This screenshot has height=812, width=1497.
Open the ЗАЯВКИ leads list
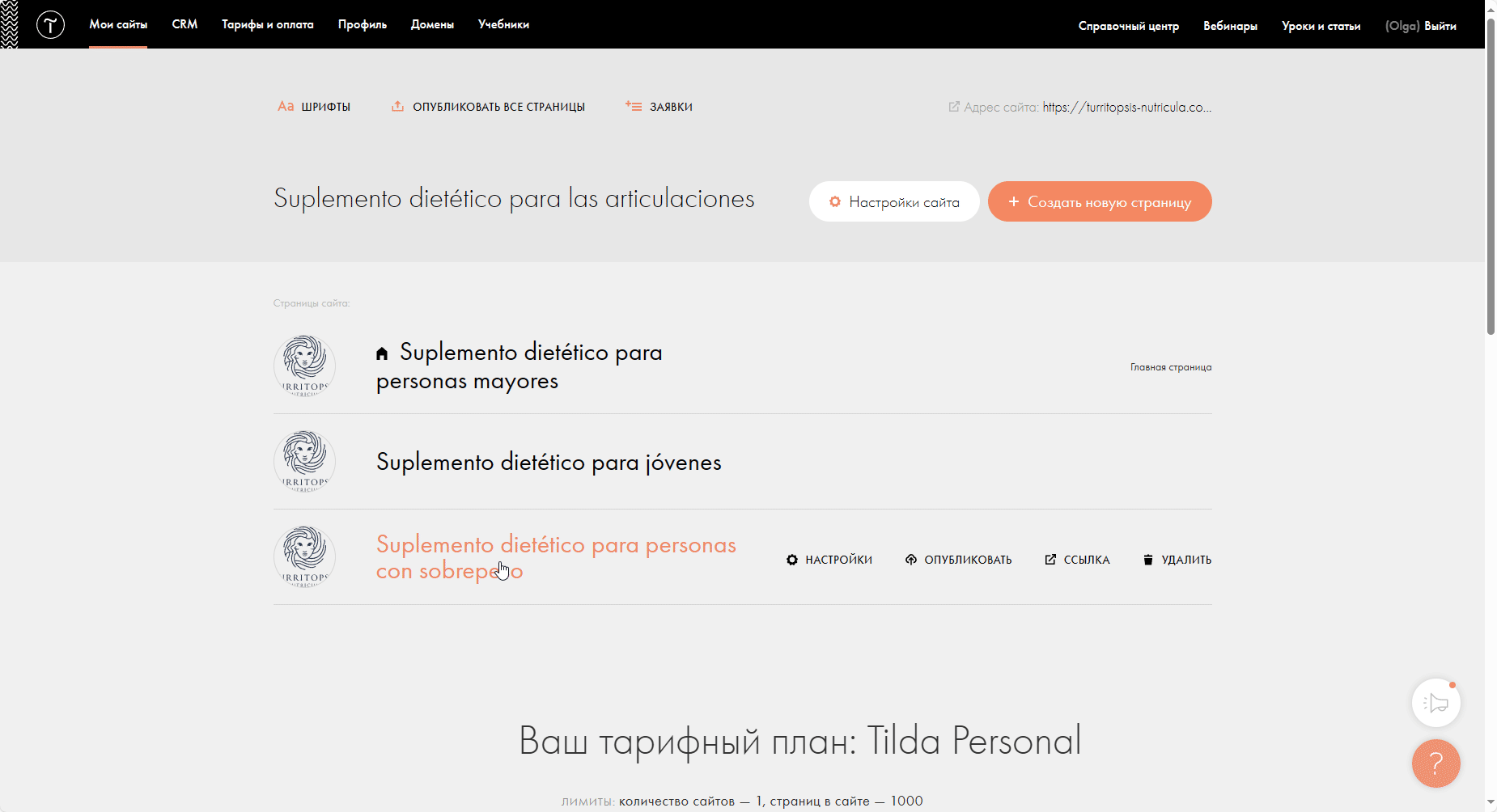point(659,107)
